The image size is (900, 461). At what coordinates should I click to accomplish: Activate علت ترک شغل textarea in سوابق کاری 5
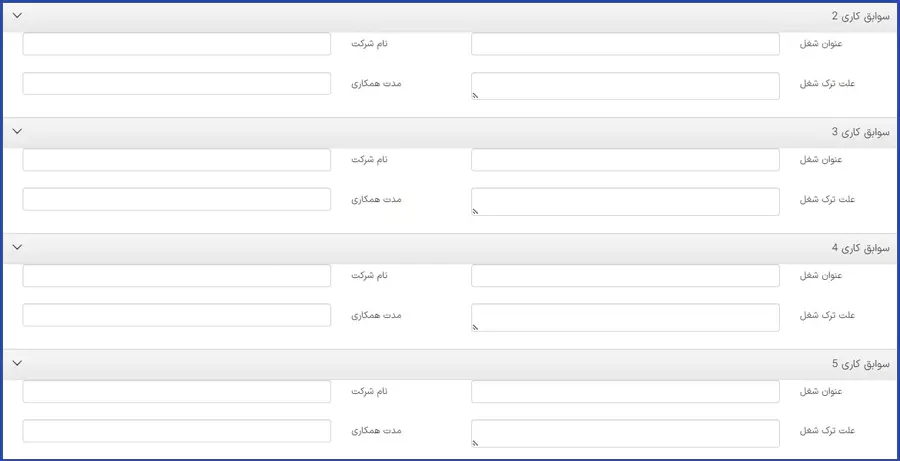(x=625, y=433)
